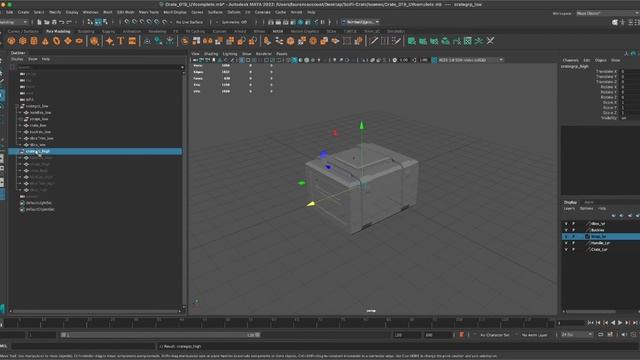
Task: Click the white X icon ending the shelf
Action: coord(490,41)
